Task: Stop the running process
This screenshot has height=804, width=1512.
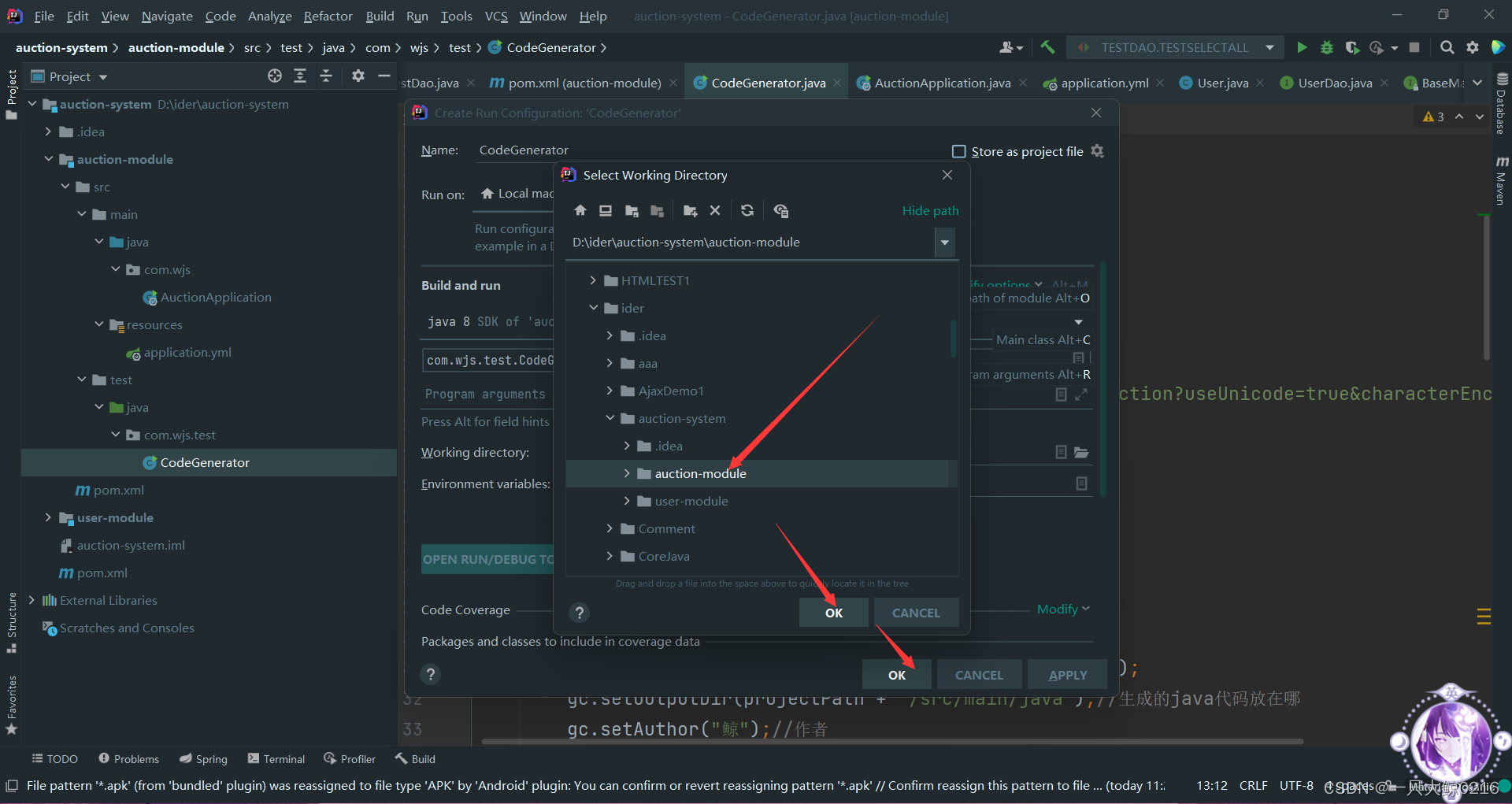Action: (1414, 47)
